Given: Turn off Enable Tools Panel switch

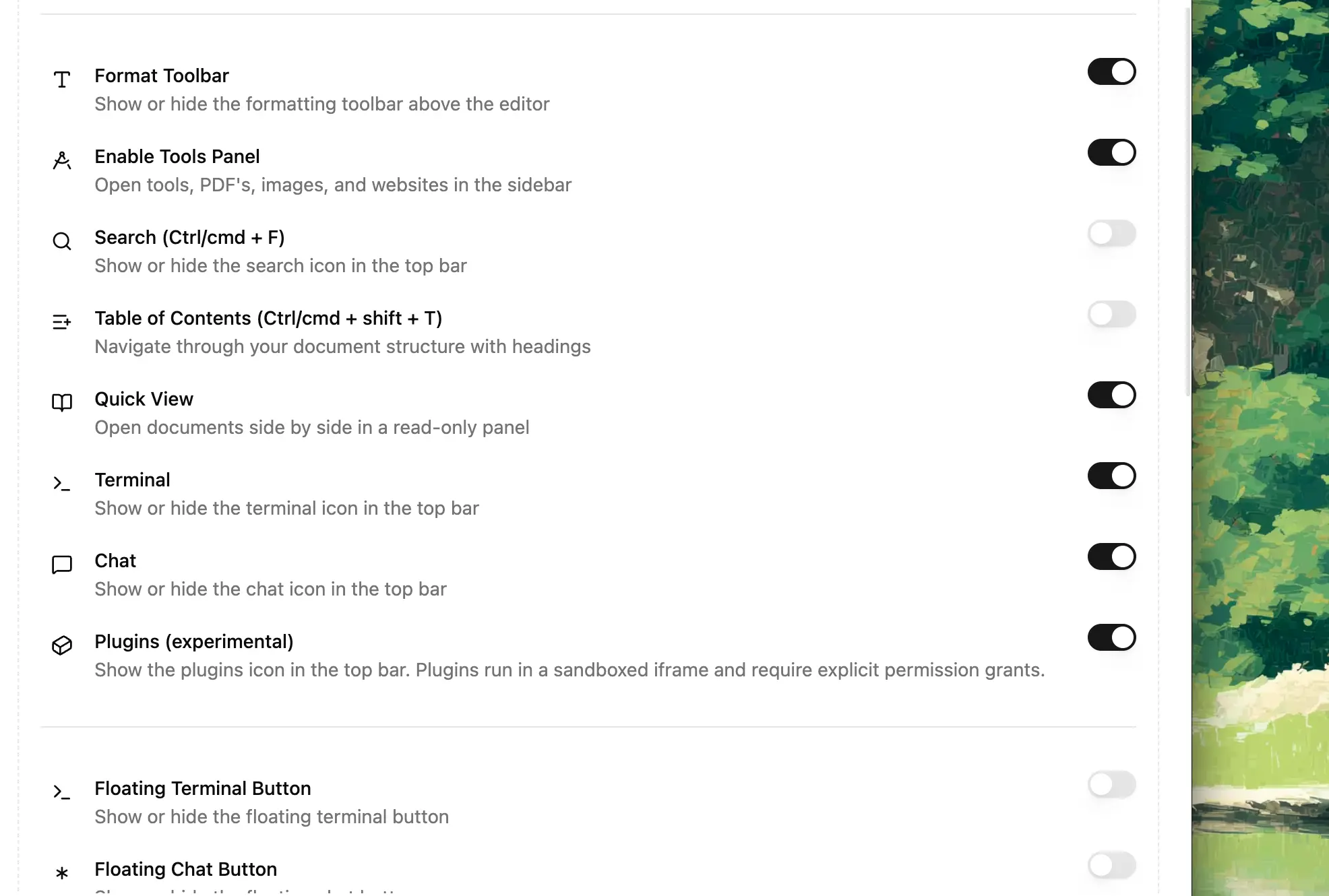Looking at the screenshot, I should pyautogui.click(x=1112, y=152).
